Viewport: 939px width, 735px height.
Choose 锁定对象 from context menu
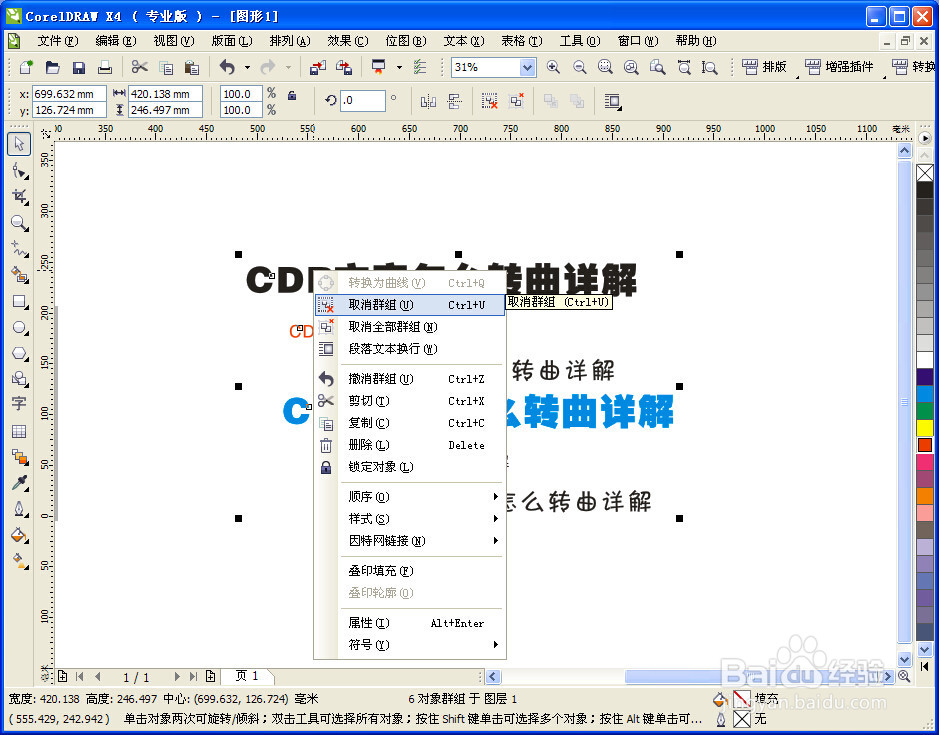410,467
